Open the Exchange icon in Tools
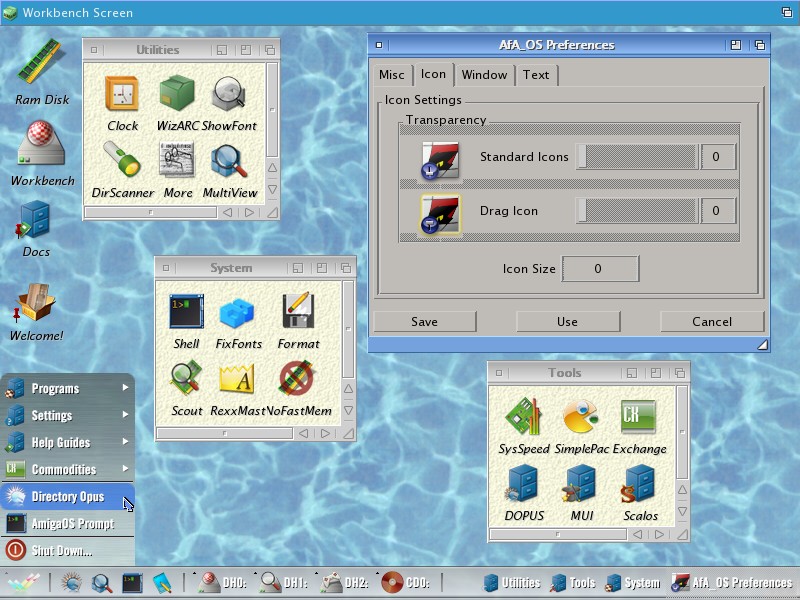Screen dimensions: 800x600 point(639,418)
